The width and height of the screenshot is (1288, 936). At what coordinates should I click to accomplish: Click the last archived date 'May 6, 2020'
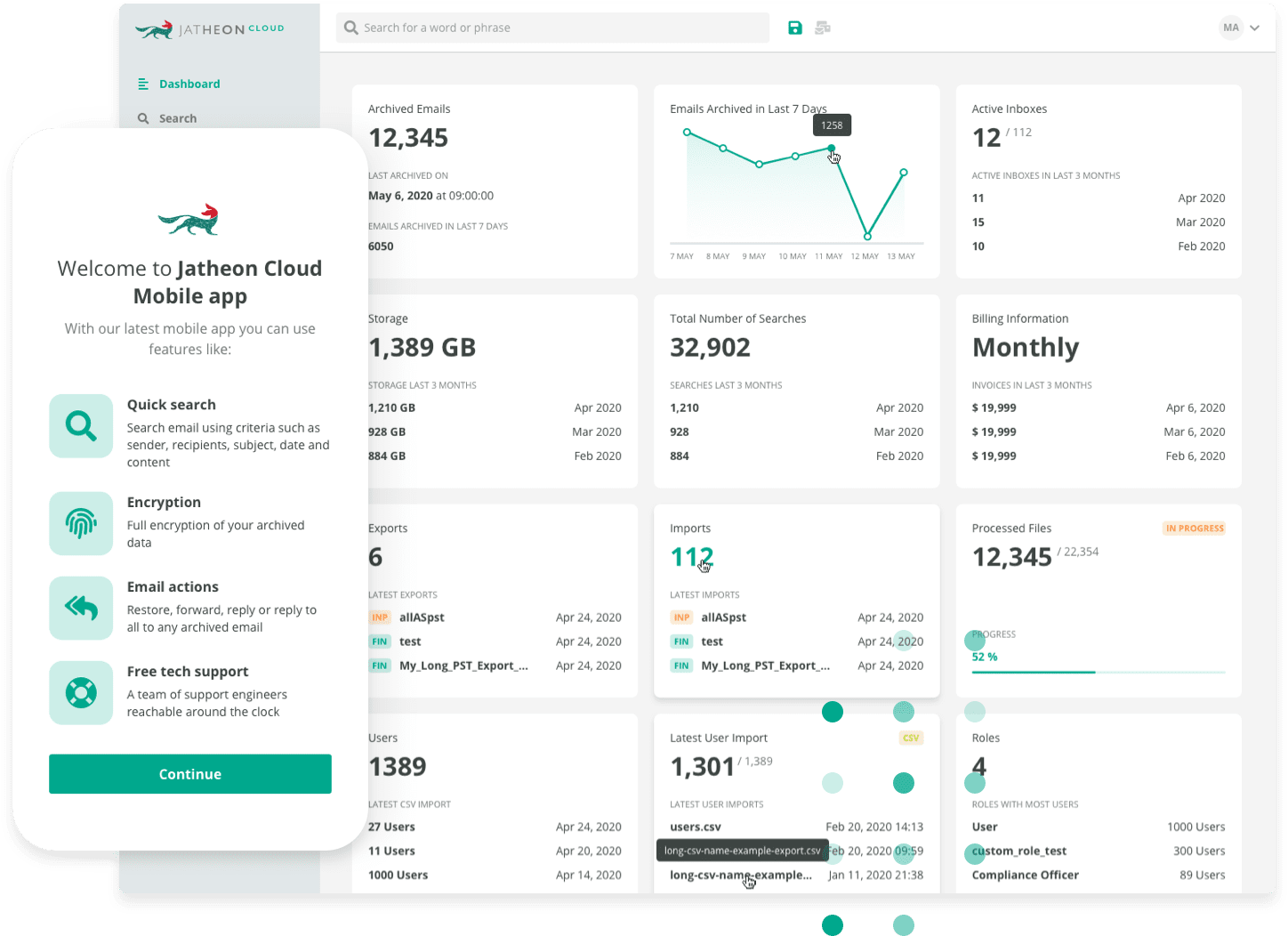pos(400,196)
